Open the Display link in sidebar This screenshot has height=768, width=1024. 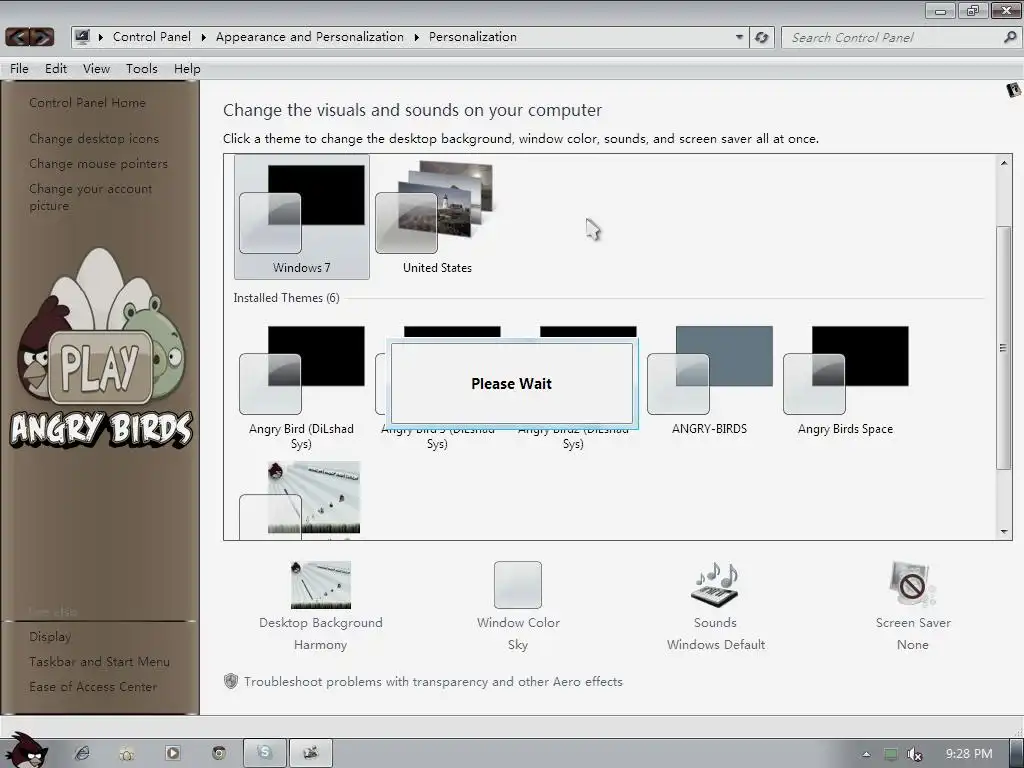50,636
